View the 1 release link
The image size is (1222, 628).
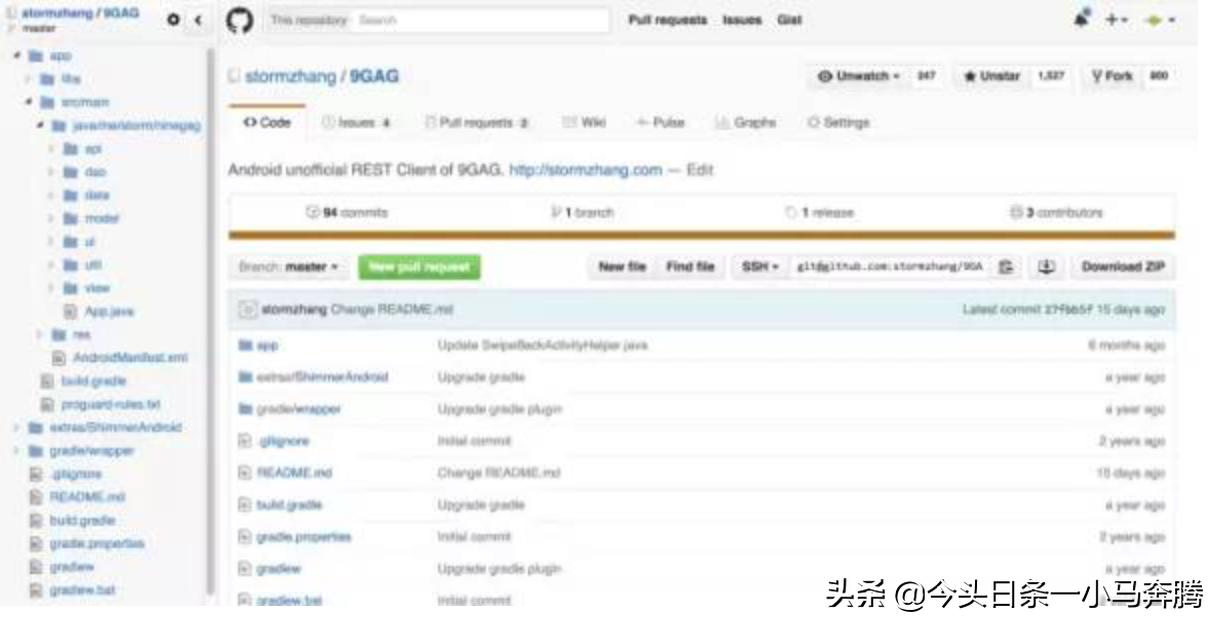(818, 213)
